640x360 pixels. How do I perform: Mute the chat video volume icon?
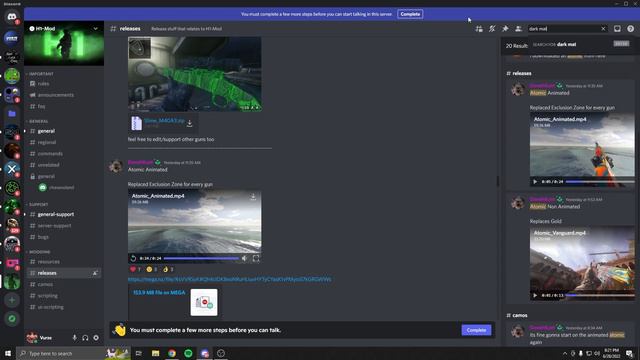point(244,258)
